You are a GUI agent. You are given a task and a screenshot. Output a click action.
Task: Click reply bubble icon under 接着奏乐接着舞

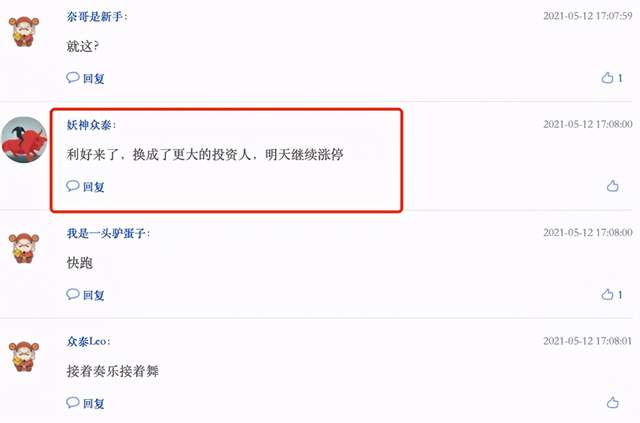click(73, 403)
